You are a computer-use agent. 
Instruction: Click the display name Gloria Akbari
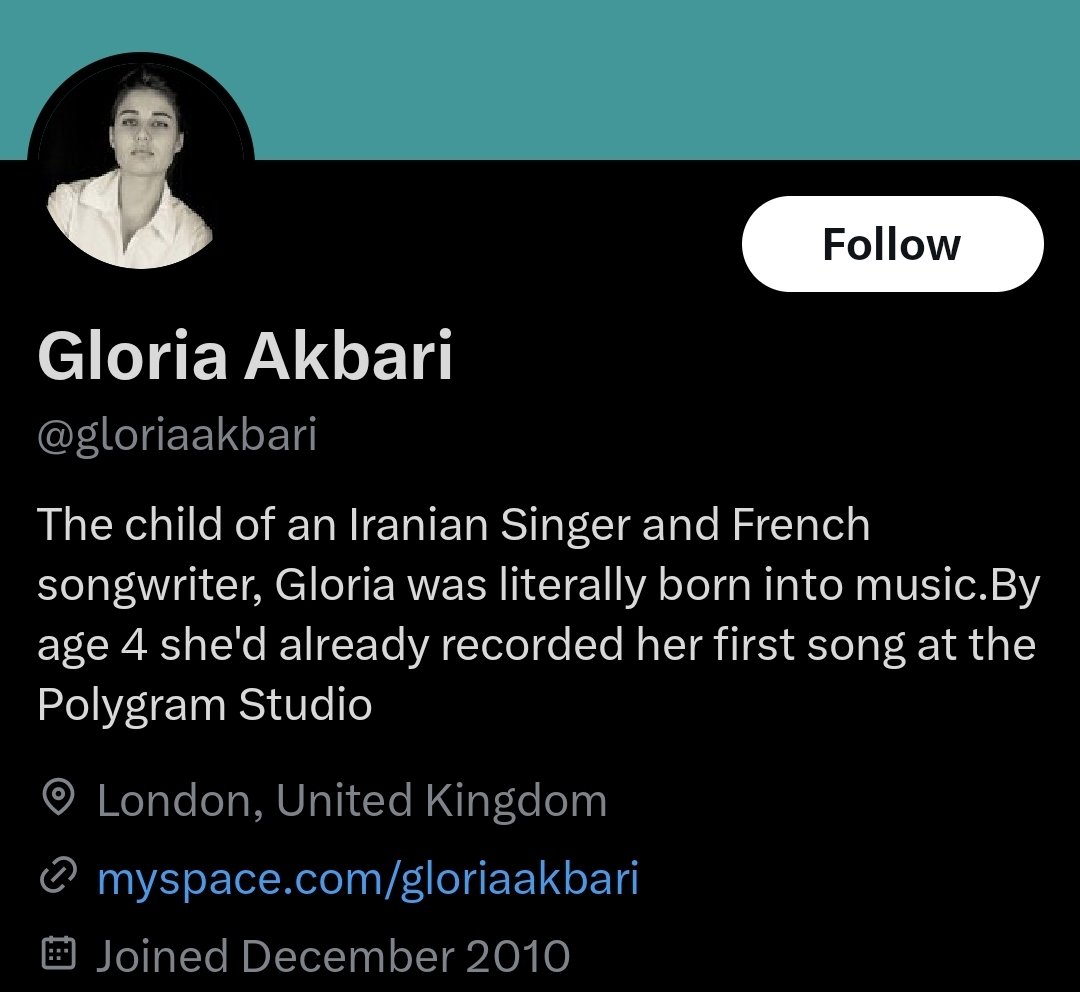pyautogui.click(x=245, y=357)
